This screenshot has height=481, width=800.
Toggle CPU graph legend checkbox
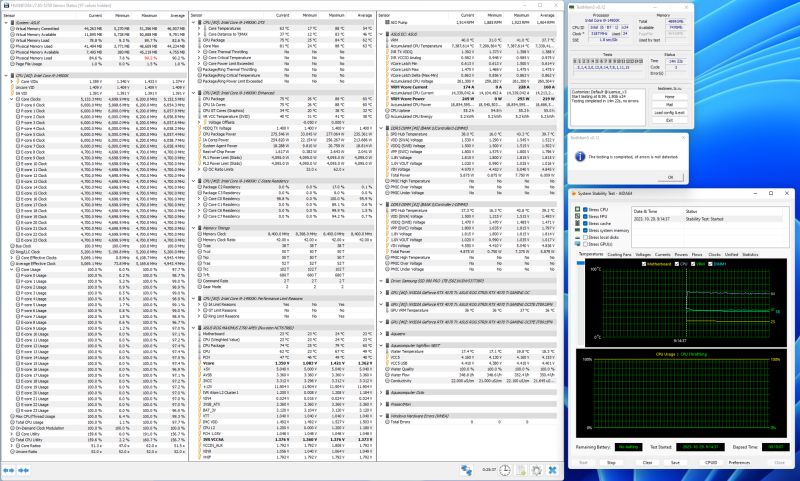pos(677,264)
